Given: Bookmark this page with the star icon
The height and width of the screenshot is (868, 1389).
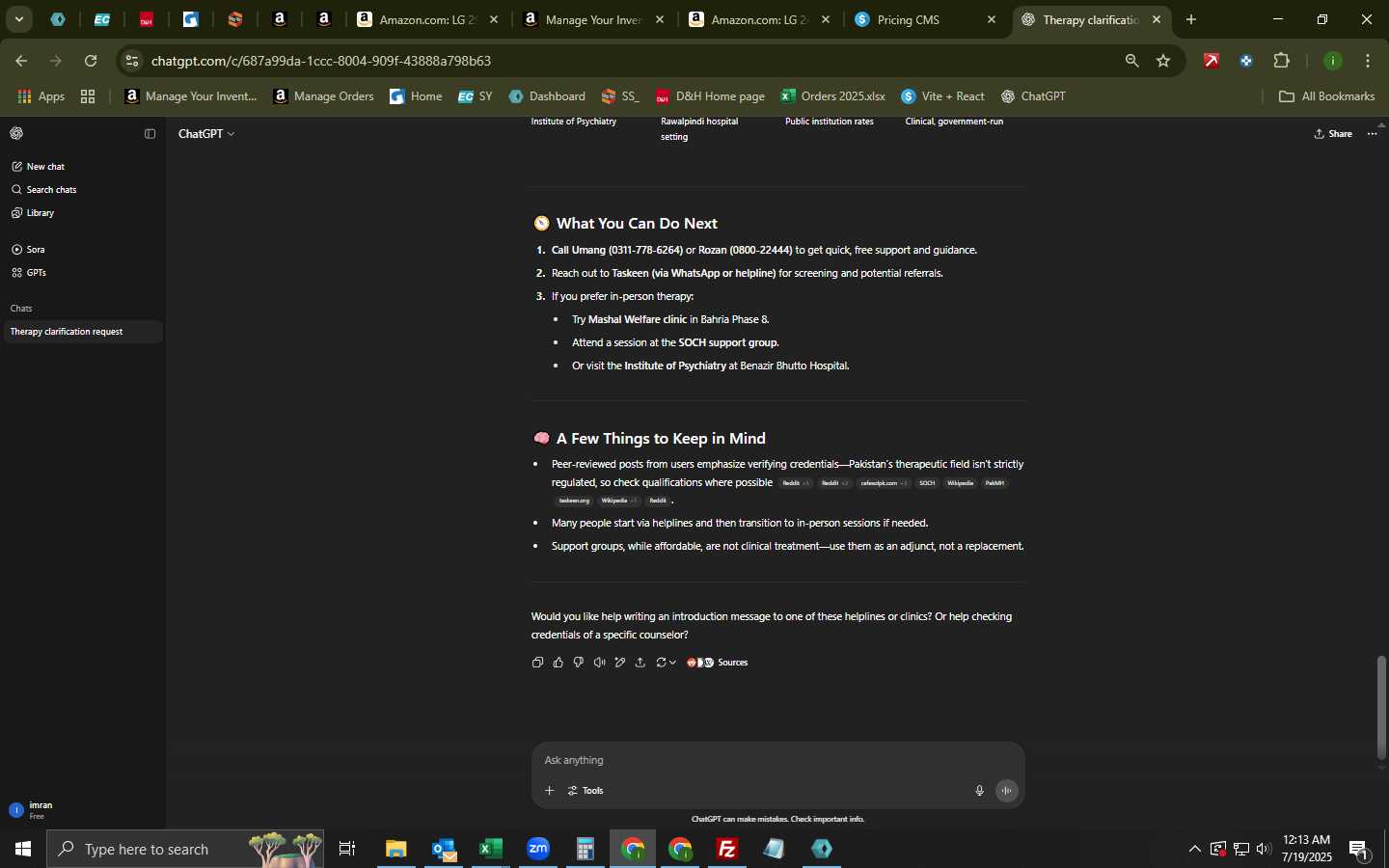Looking at the screenshot, I should coord(1163,61).
